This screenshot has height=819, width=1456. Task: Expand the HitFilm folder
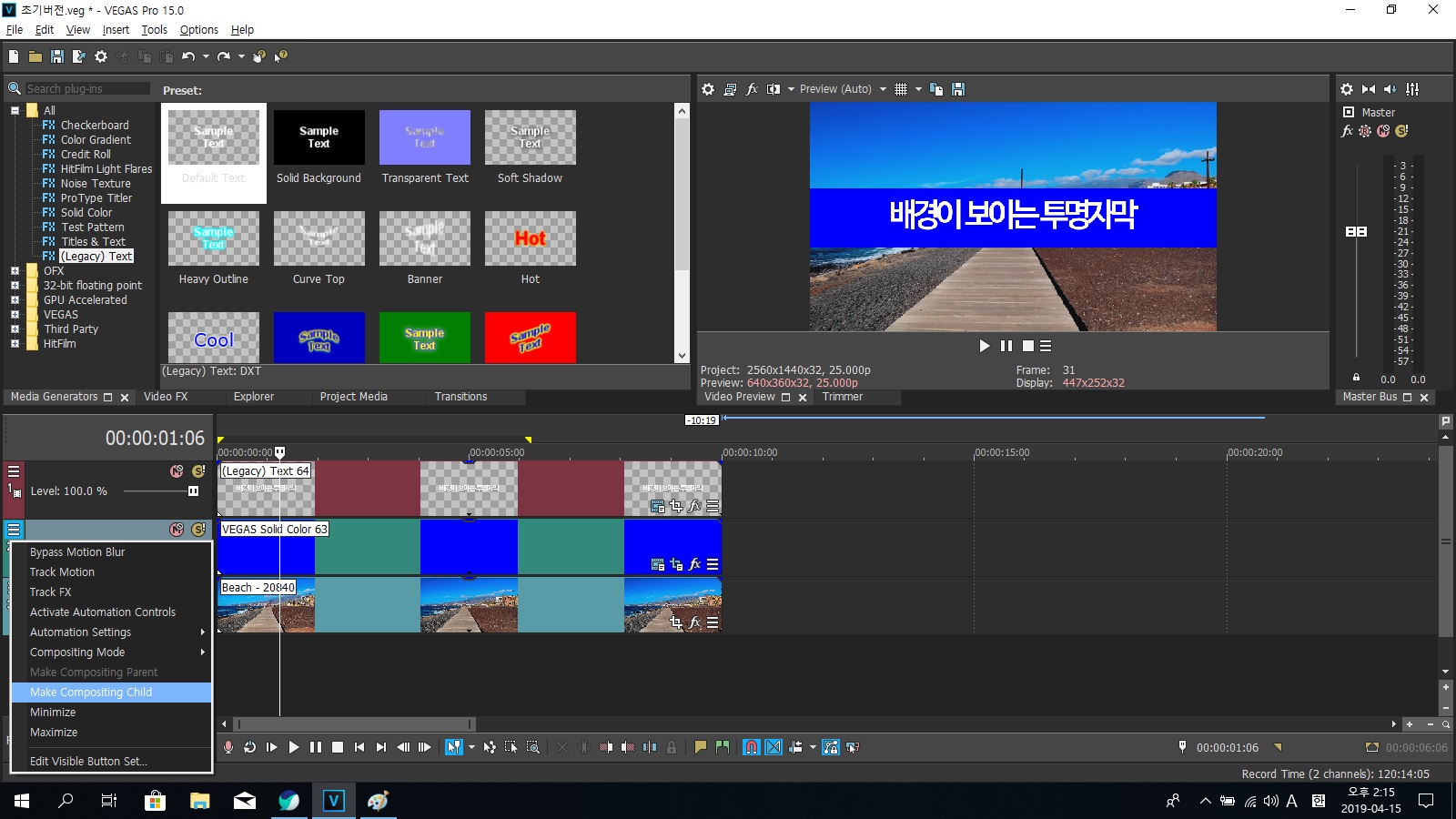15,344
